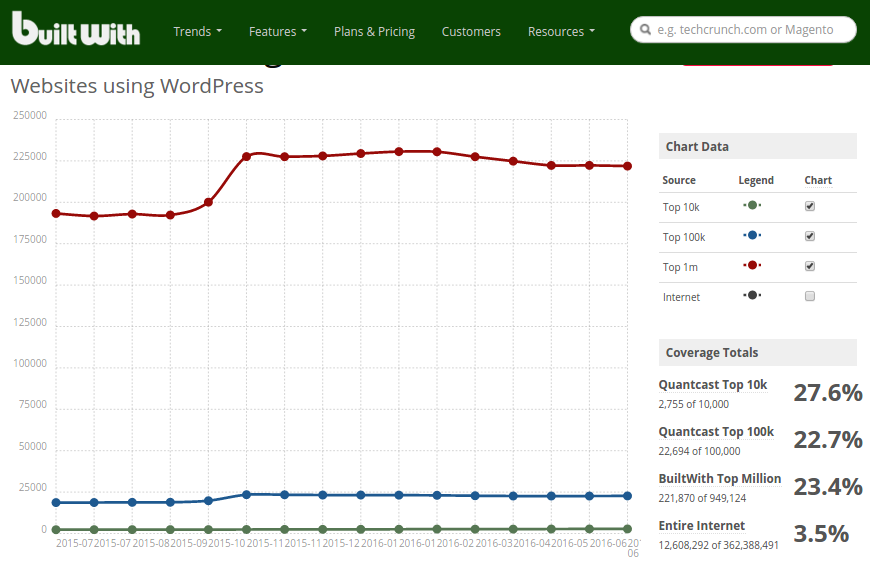Viewport: 870px width, 569px height.
Task: Click the '22,694 of 100,000' text
Action: pos(699,451)
